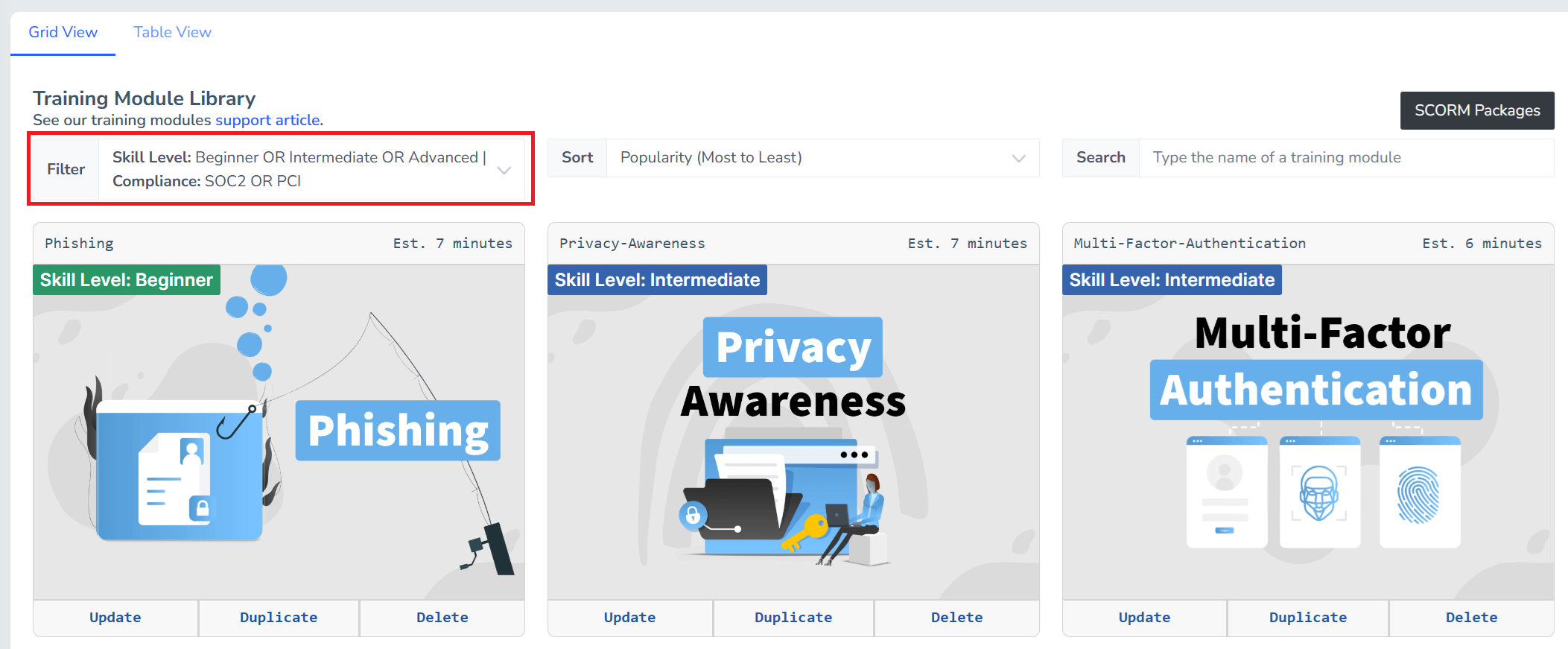Switch to the Table View tab
1568x649 pixels.
(x=172, y=32)
